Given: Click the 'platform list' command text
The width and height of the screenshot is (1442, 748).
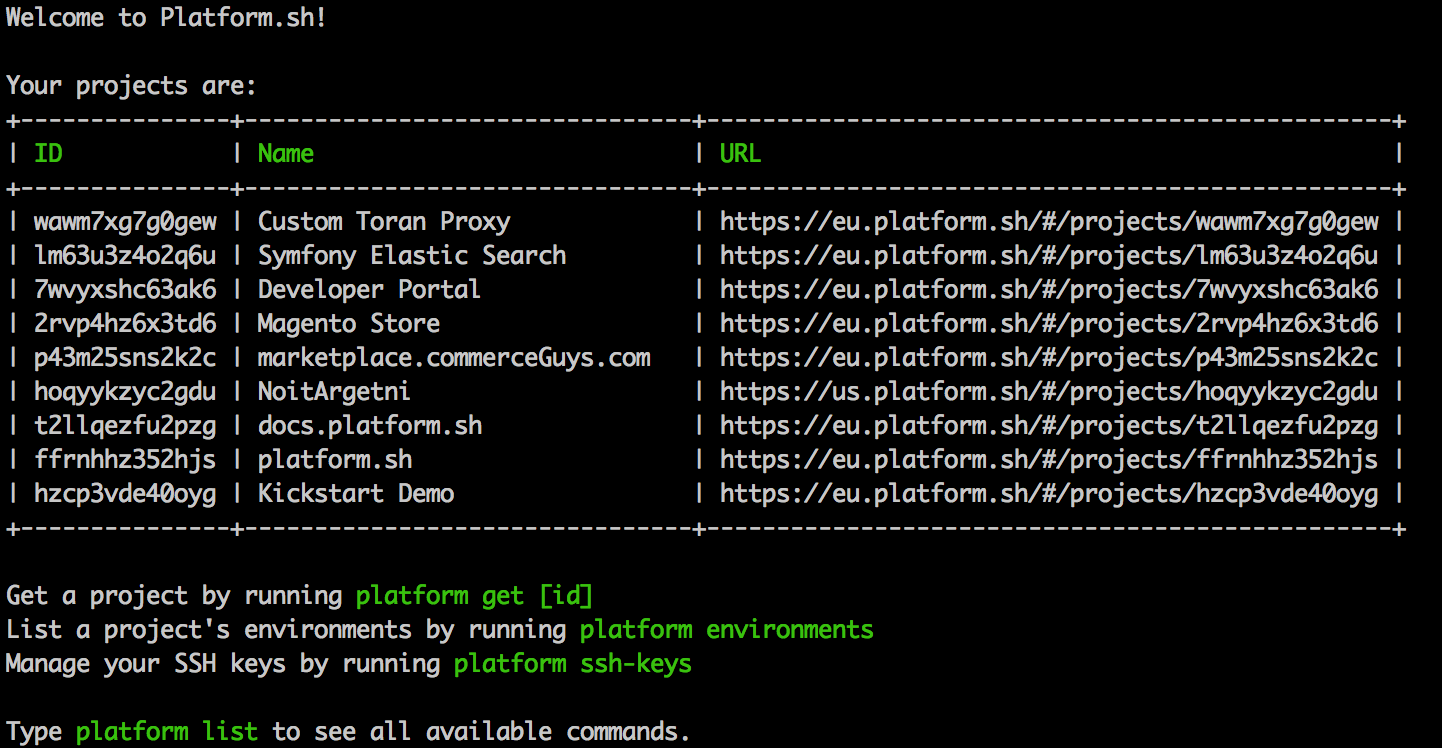Looking at the screenshot, I should pos(166,732).
